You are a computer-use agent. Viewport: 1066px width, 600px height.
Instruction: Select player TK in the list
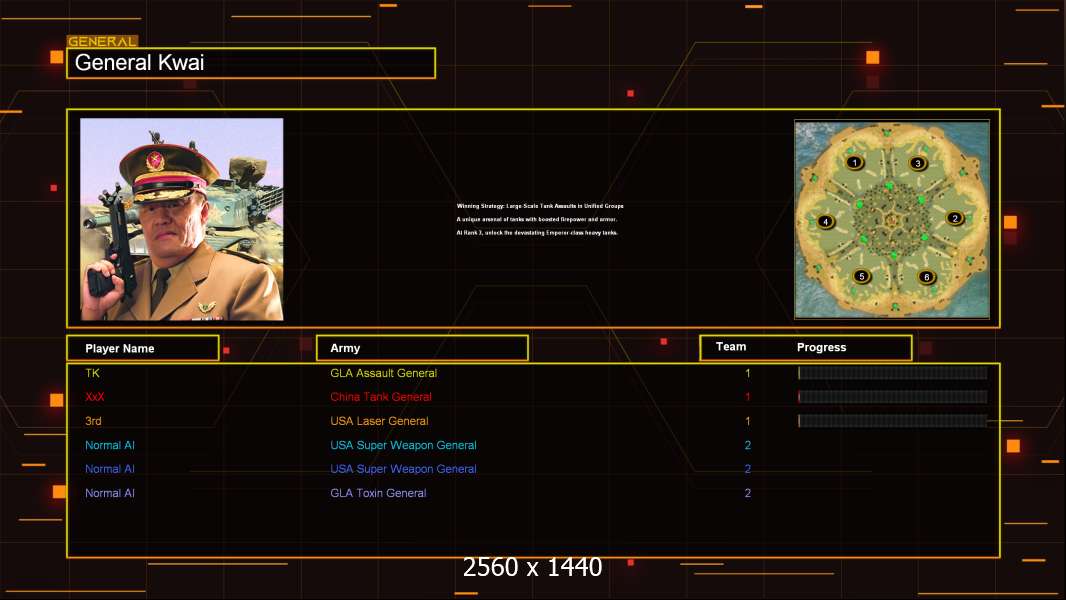point(93,373)
